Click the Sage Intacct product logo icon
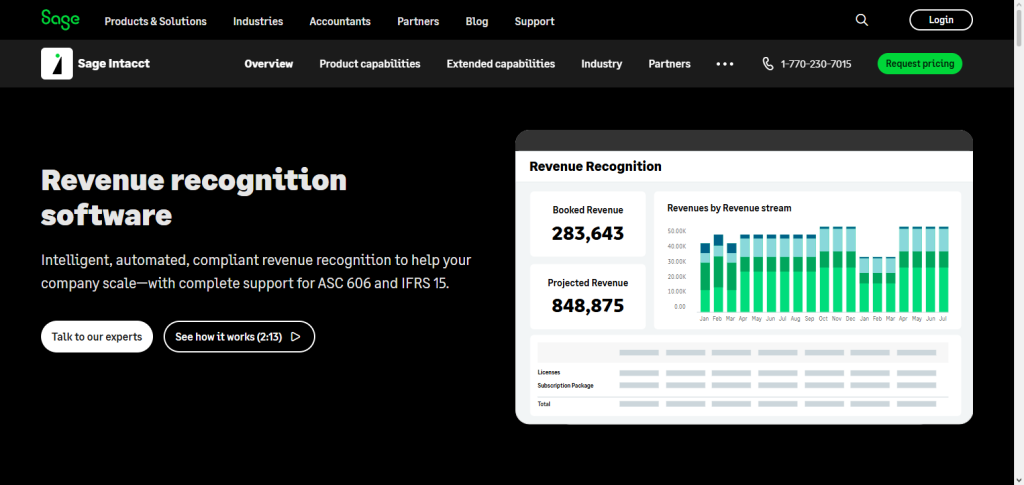Viewport: 1024px width, 485px height. click(57, 63)
